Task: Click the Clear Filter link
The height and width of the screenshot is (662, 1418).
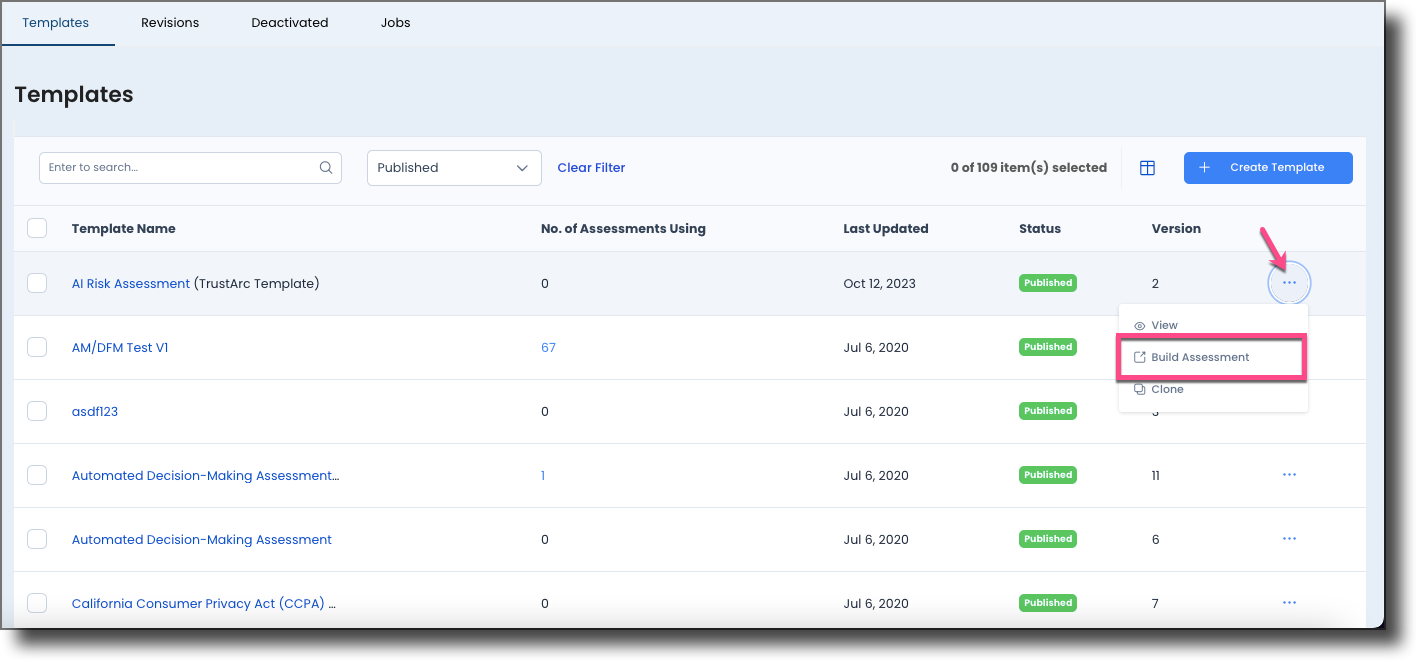Action: tap(591, 167)
